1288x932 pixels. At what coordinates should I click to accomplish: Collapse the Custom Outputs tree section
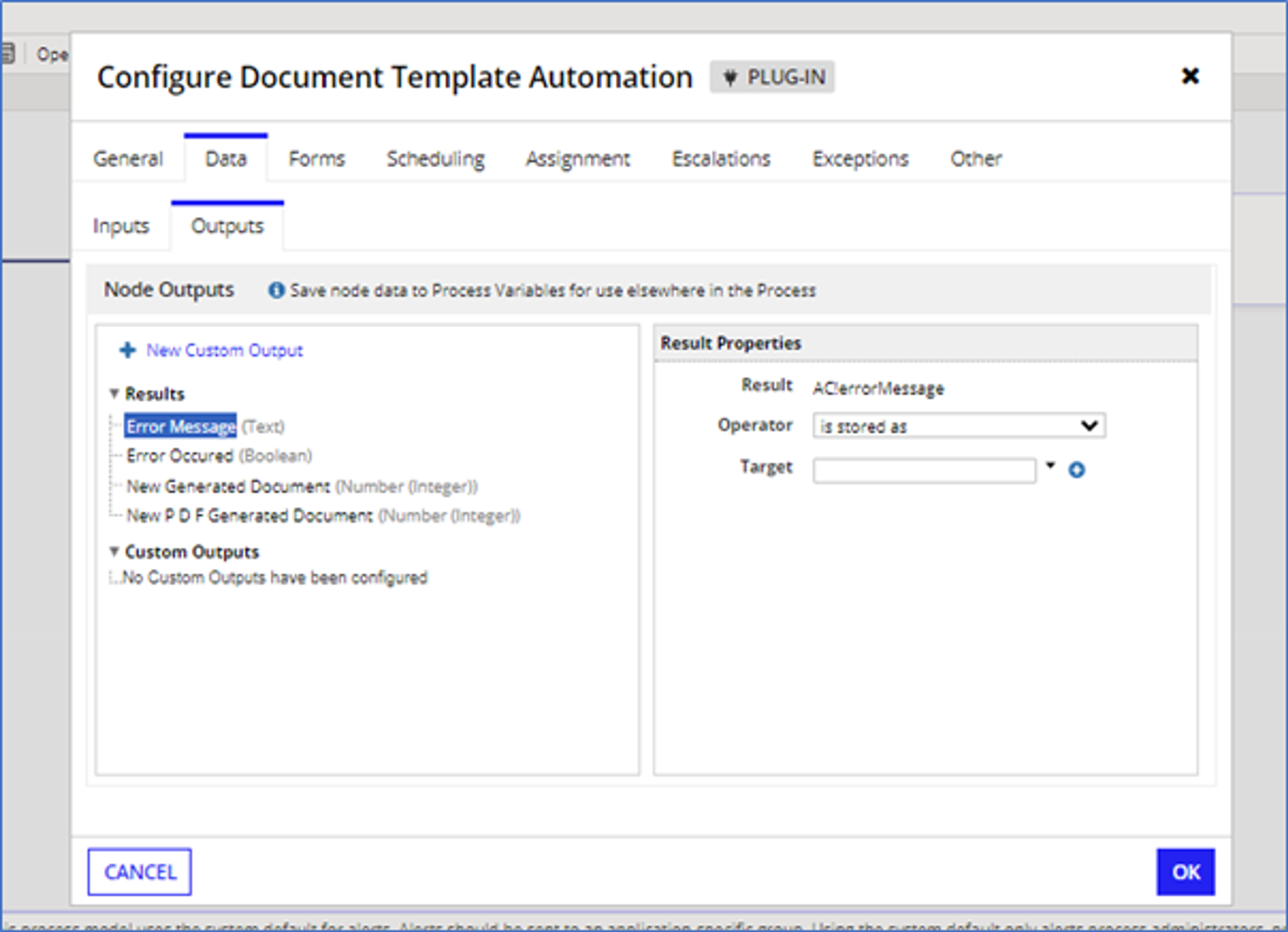tap(114, 551)
